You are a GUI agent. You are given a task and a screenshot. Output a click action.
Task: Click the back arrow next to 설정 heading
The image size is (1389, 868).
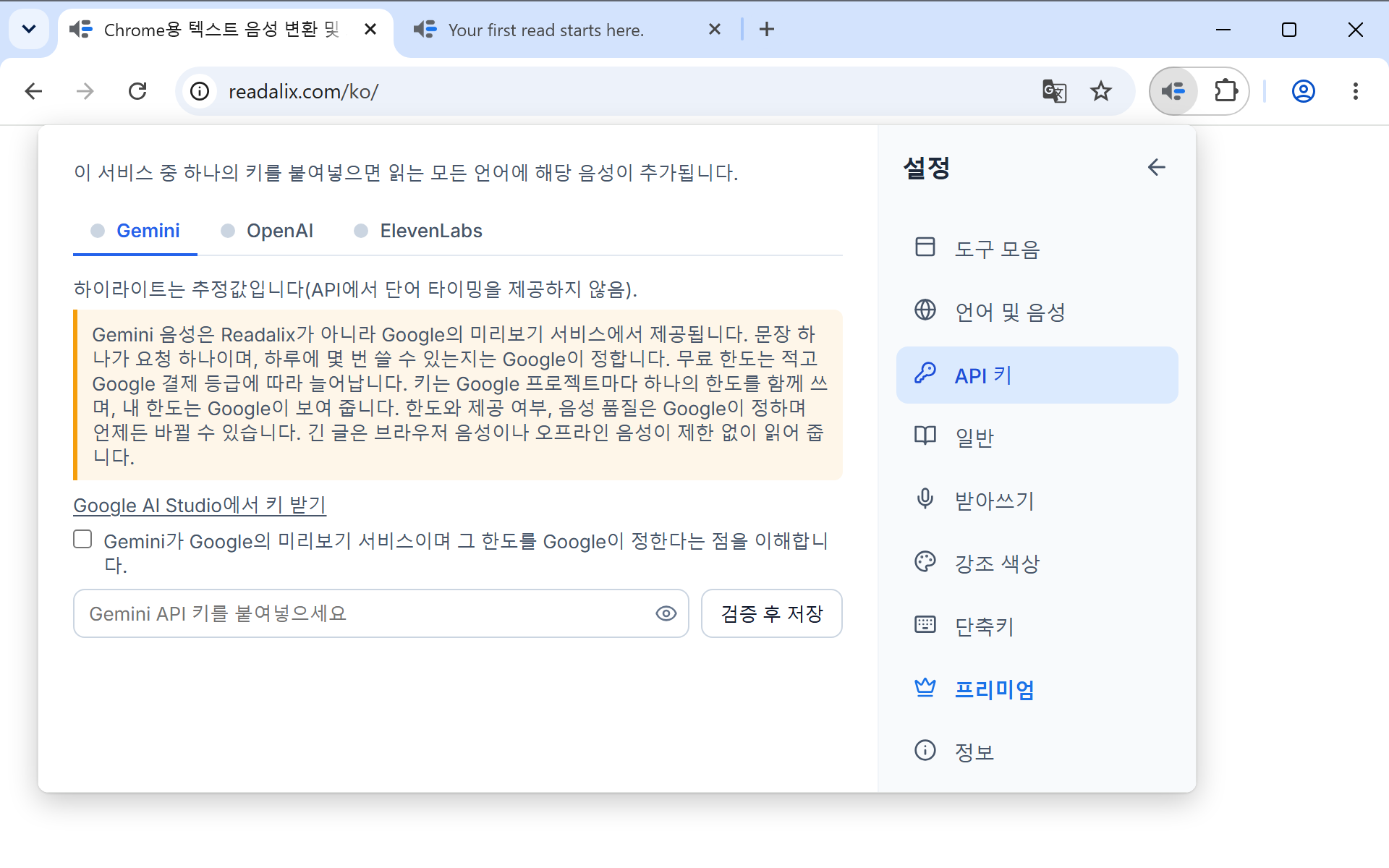(1156, 167)
